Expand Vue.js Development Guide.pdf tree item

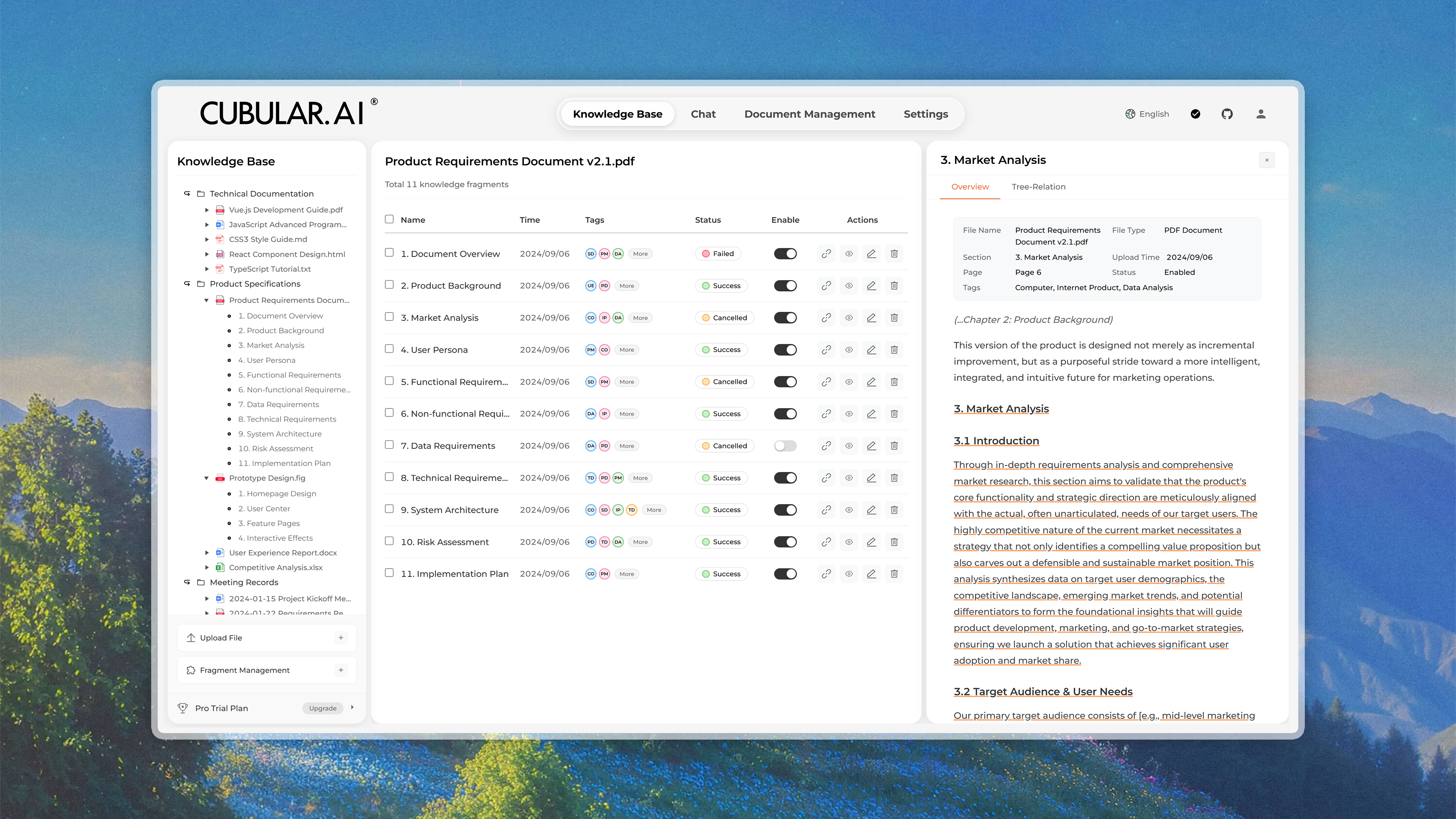[207, 210]
